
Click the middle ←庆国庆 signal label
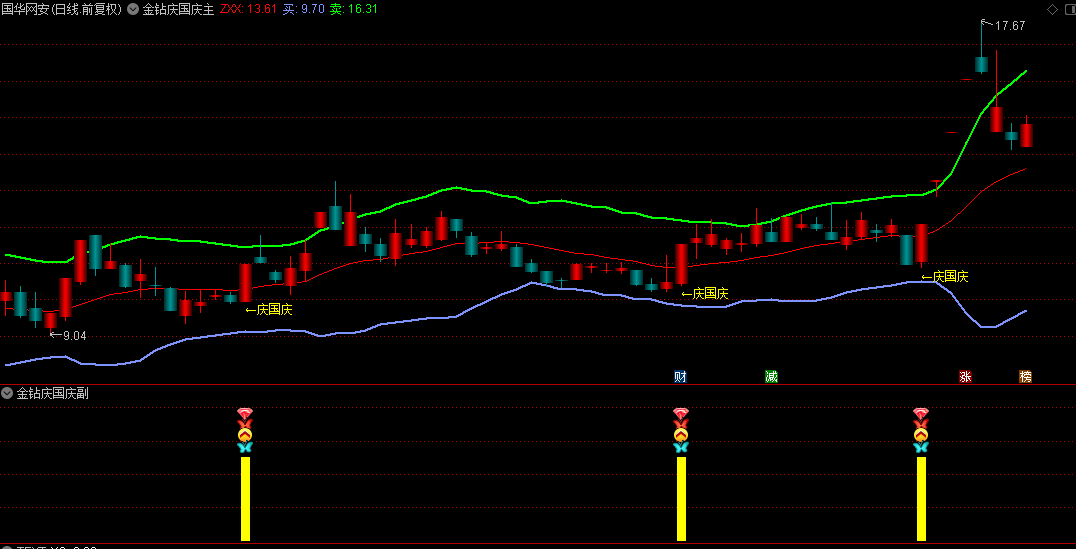pos(705,294)
